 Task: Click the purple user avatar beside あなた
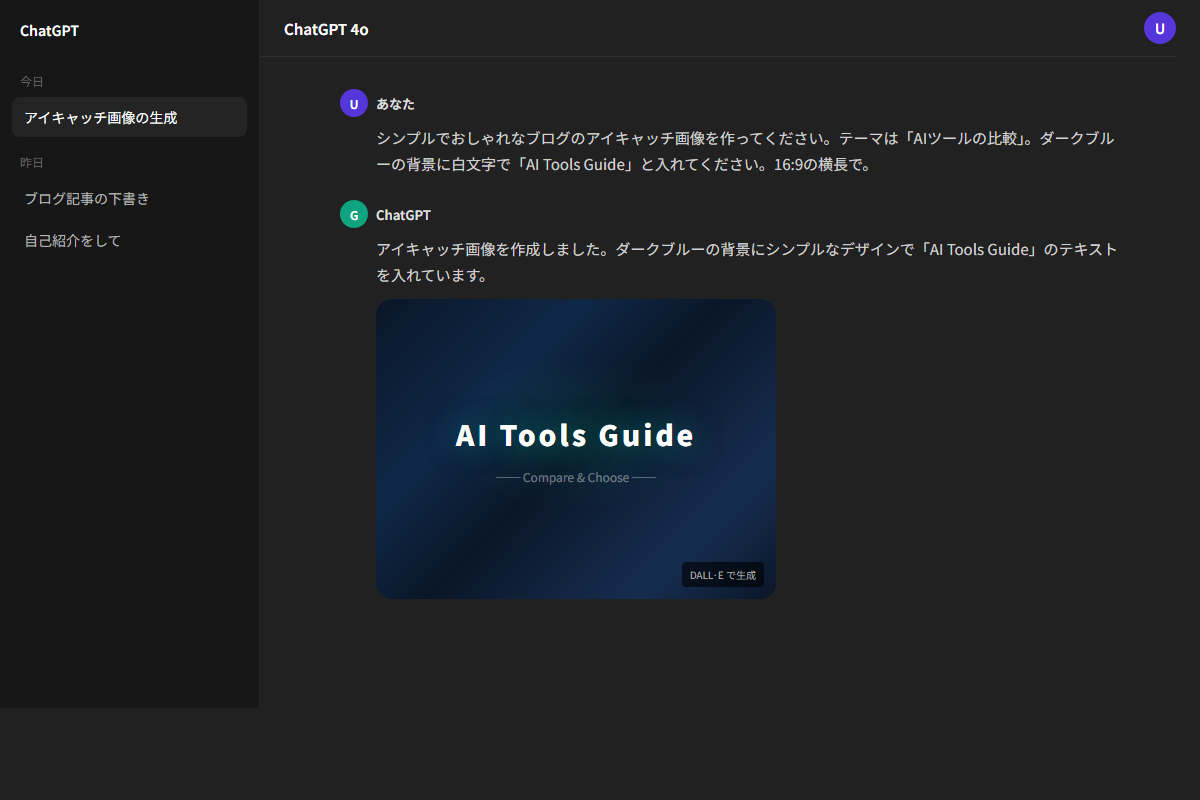tap(353, 103)
